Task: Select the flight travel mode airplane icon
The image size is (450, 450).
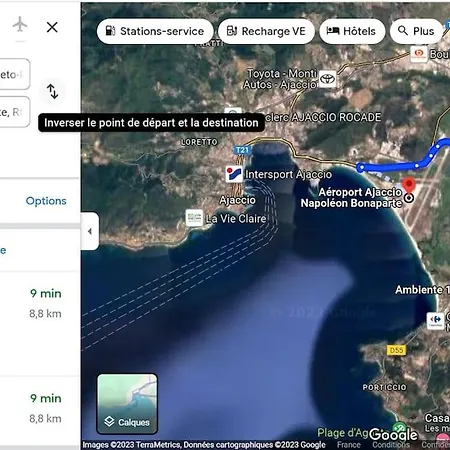Action: point(20,25)
